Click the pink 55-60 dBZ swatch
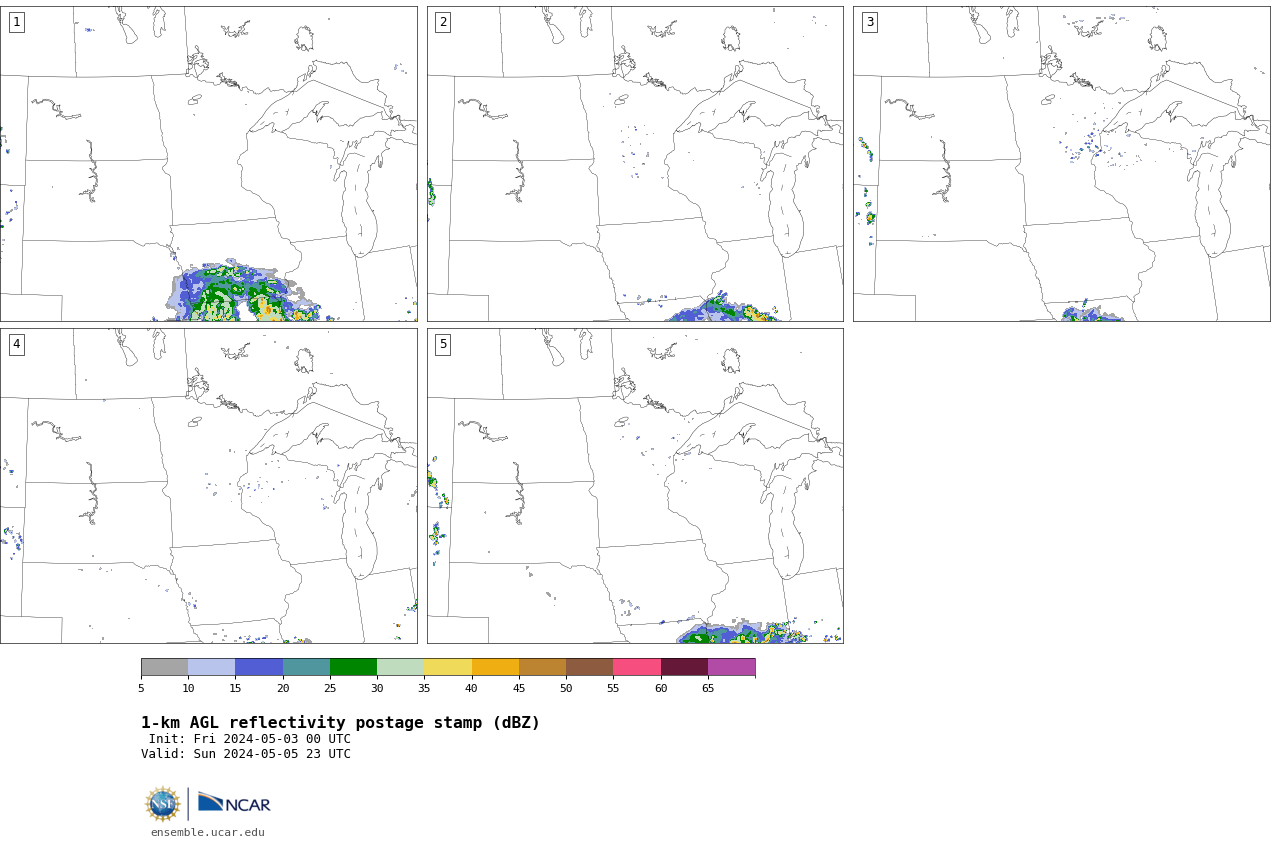 [x=637, y=667]
